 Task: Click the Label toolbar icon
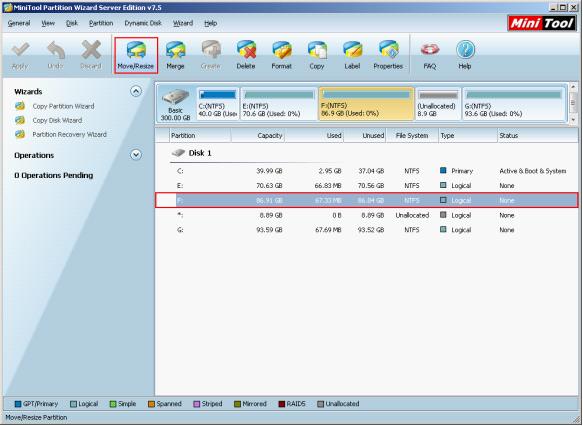click(352, 50)
